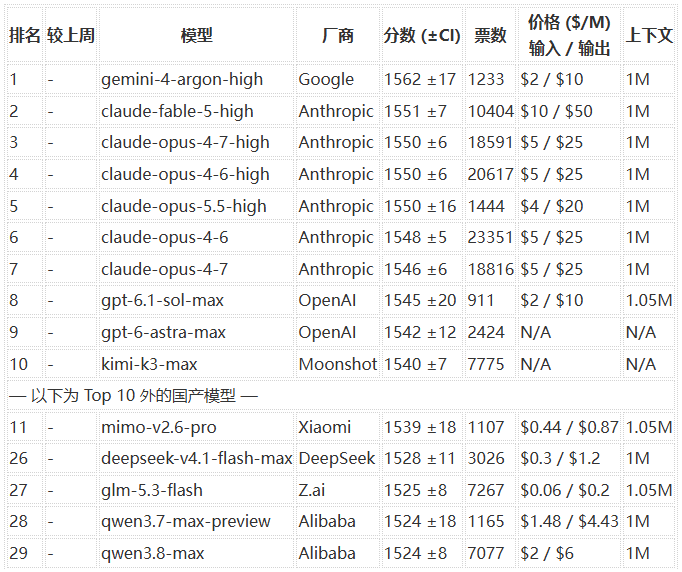The width and height of the screenshot is (682, 572).
Task: Click the 分数 (±CI) column header
Action: pyautogui.click(x=421, y=35)
